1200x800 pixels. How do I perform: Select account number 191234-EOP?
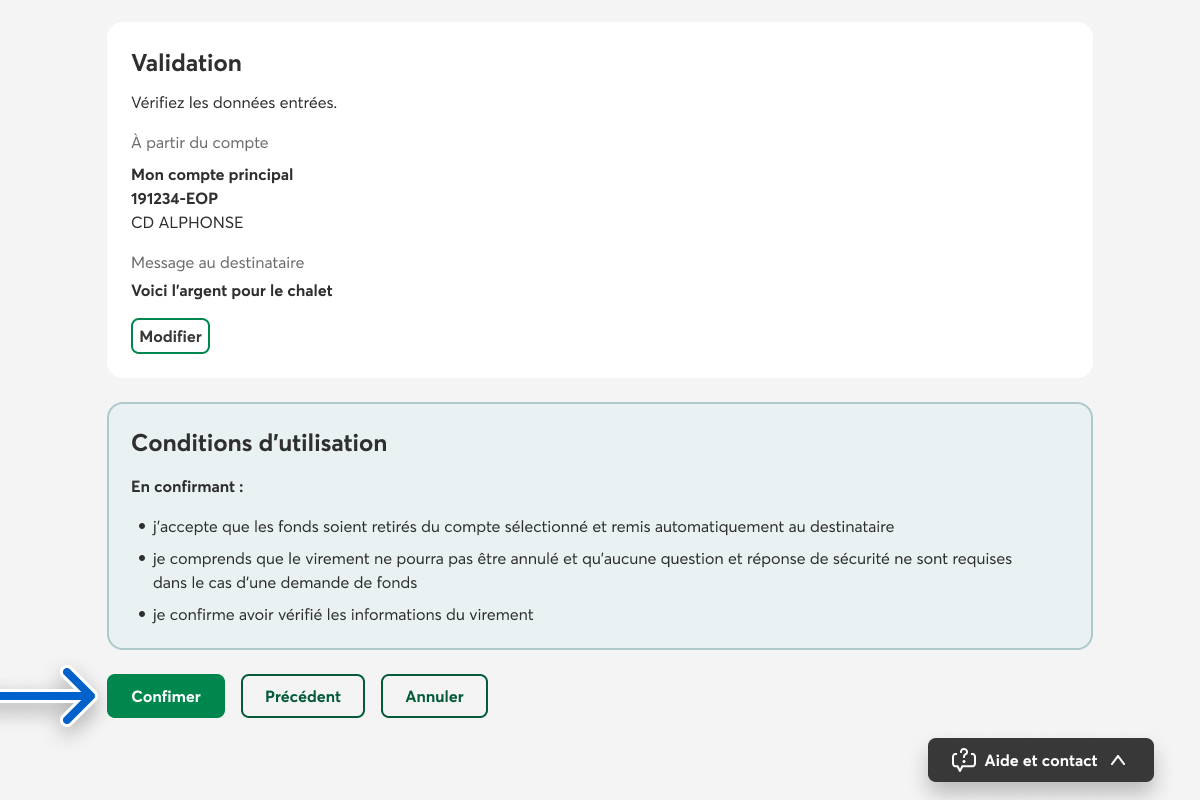[174, 199]
